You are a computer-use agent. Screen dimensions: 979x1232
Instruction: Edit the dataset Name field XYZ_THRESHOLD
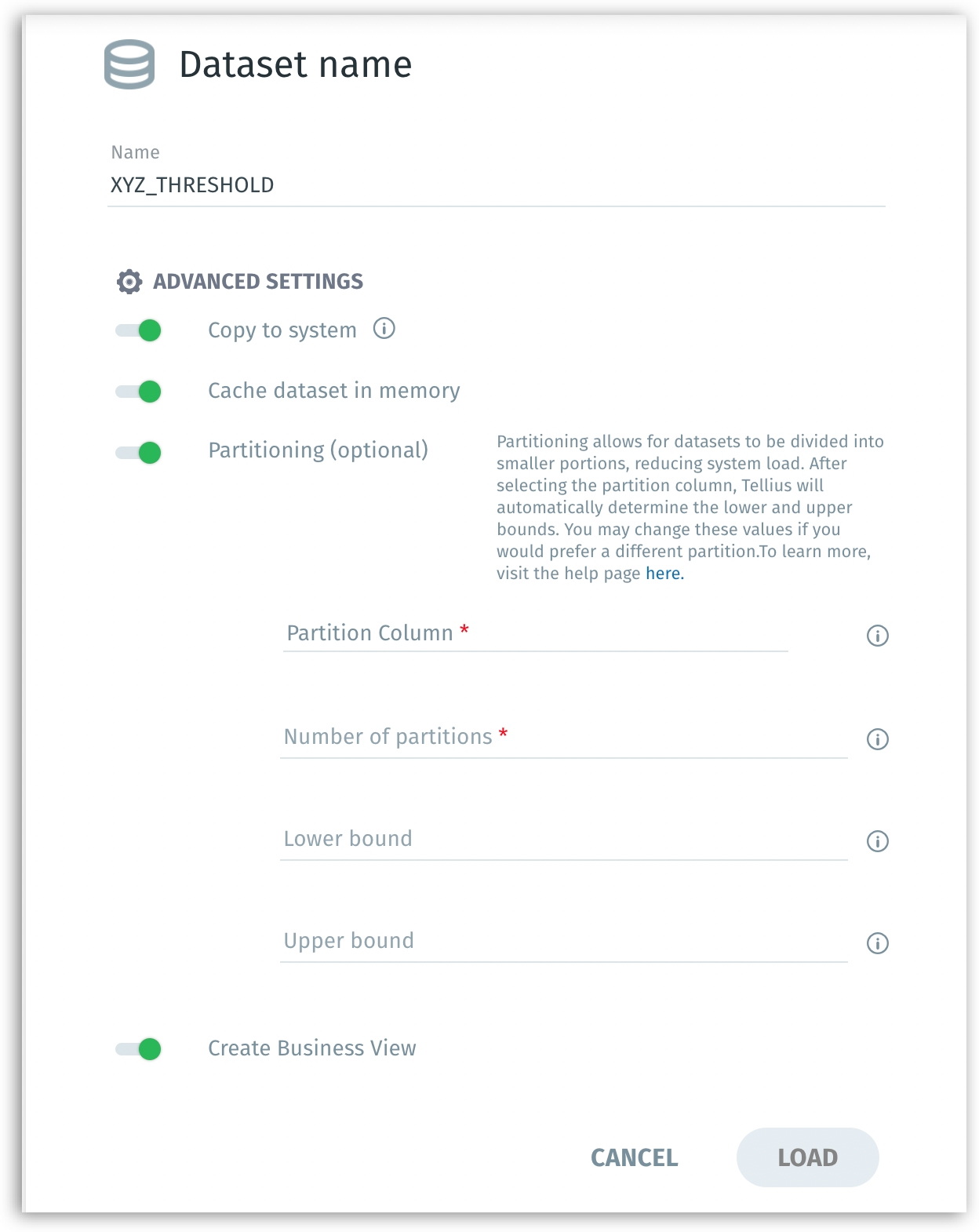[496, 185]
